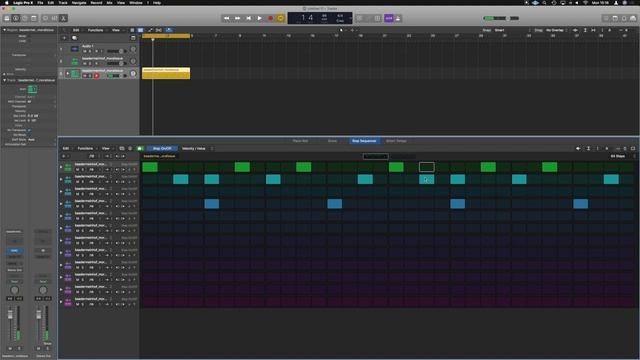Toggle the first green step in top row
This screenshot has height=360, width=640.
[150, 167]
